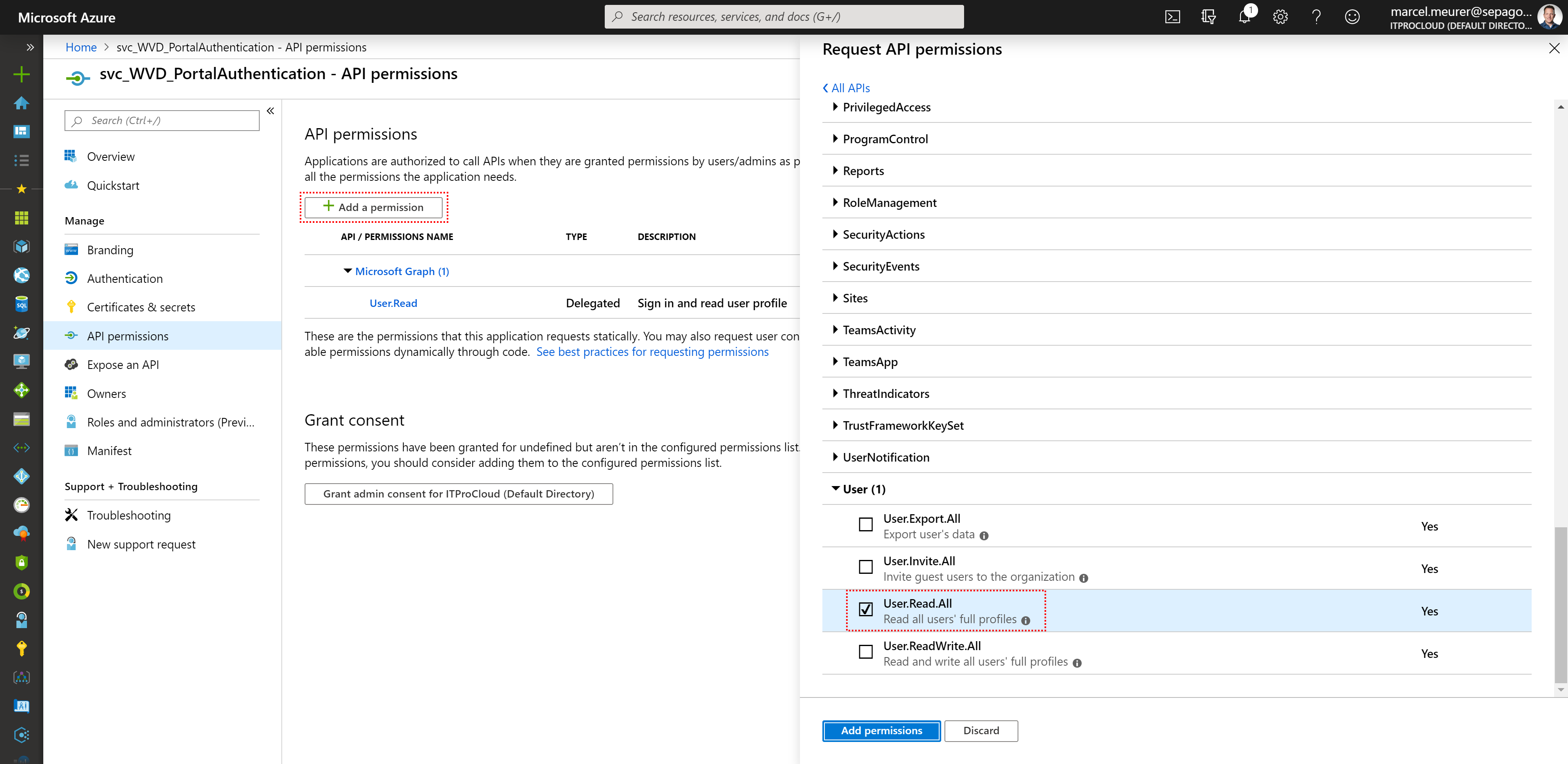The image size is (1568, 764).
Task: Check the User.ReadWrite.All permission
Action: click(x=865, y=652)
